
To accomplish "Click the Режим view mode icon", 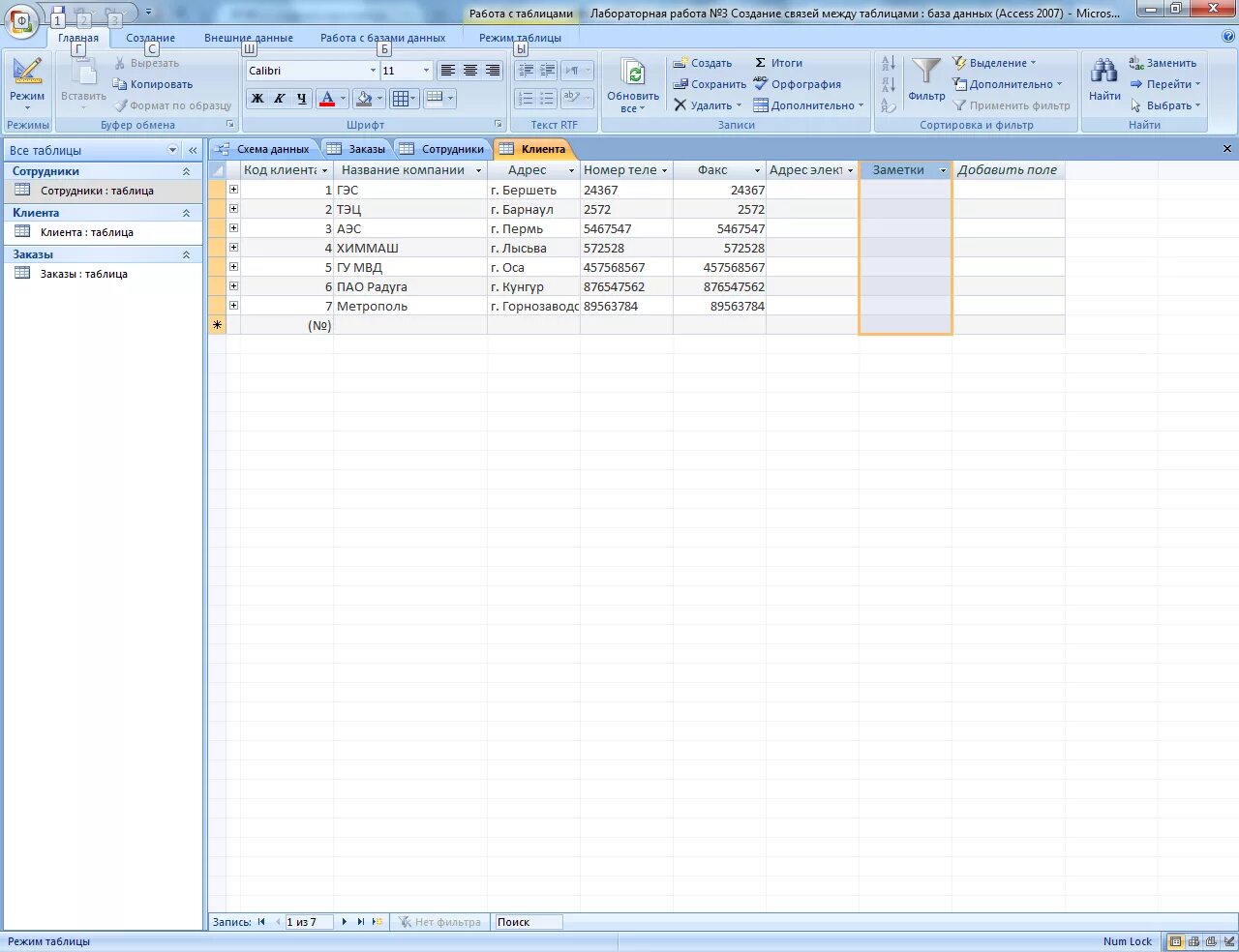I will 27,72.
